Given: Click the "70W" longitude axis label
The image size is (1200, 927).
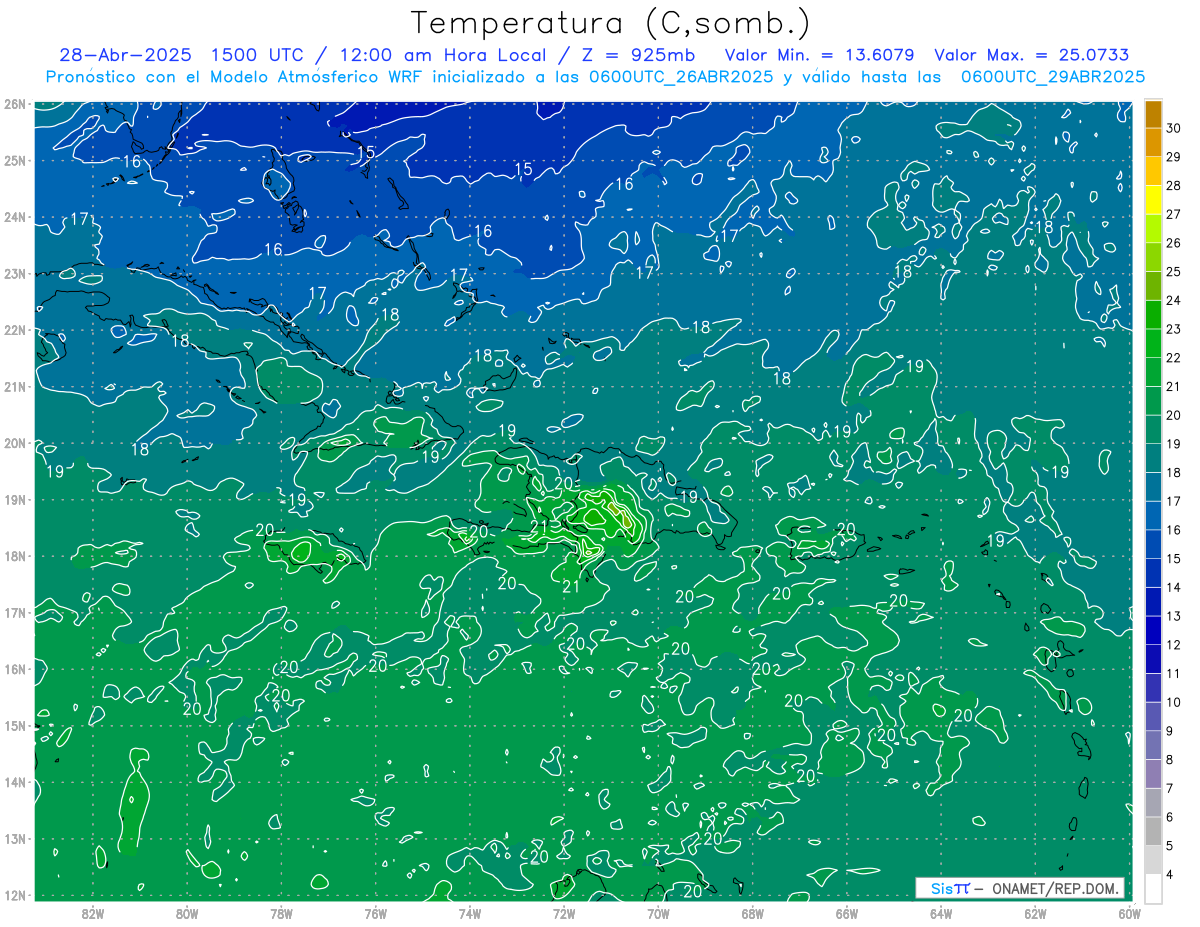Looking at the screenshot, I should click(x=658, y=913).
